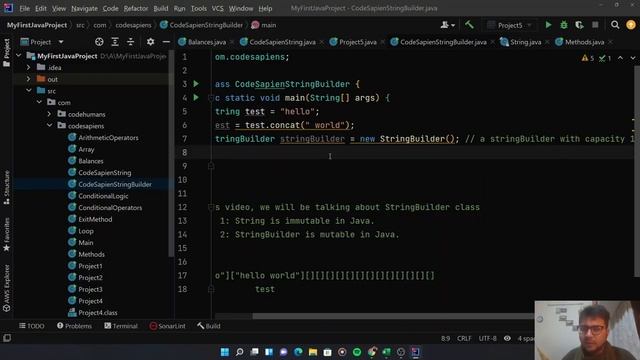Open the SonarLint tool window
Image resolution: width=640 pixels, height=360 pixels.
point(167,326)
